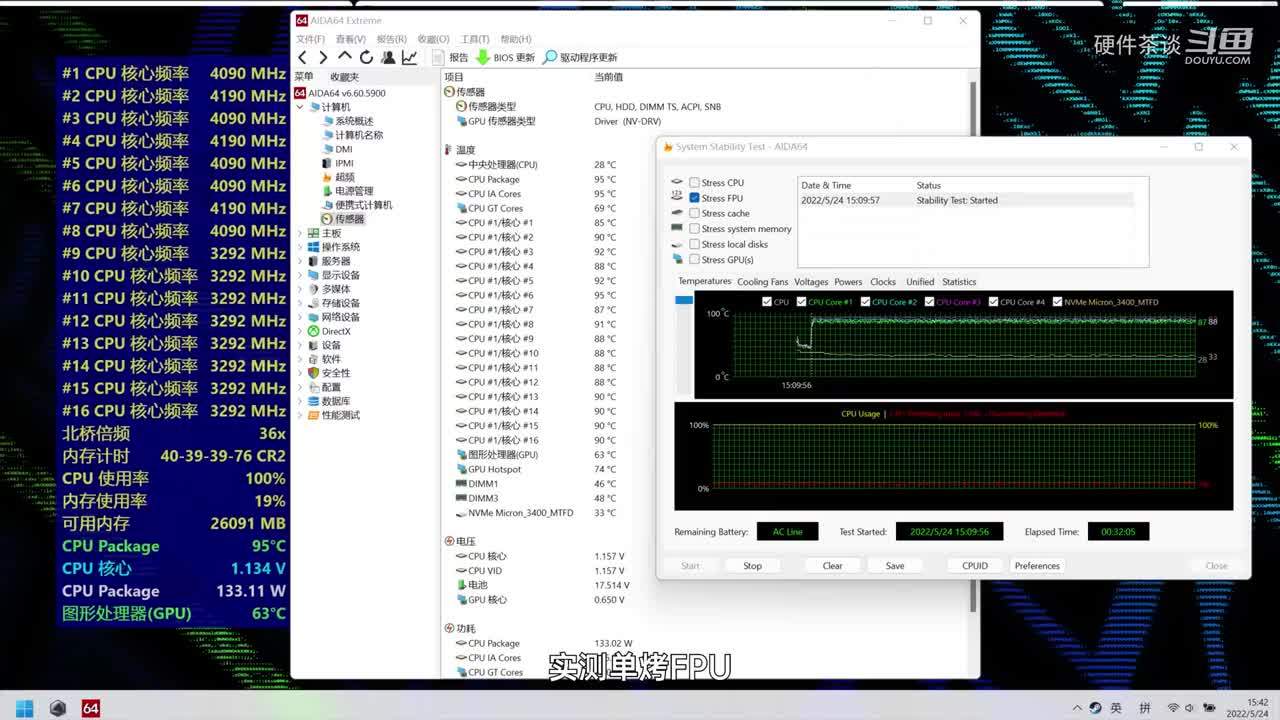Select 计算机名称 in the tree

click(352, 135)
